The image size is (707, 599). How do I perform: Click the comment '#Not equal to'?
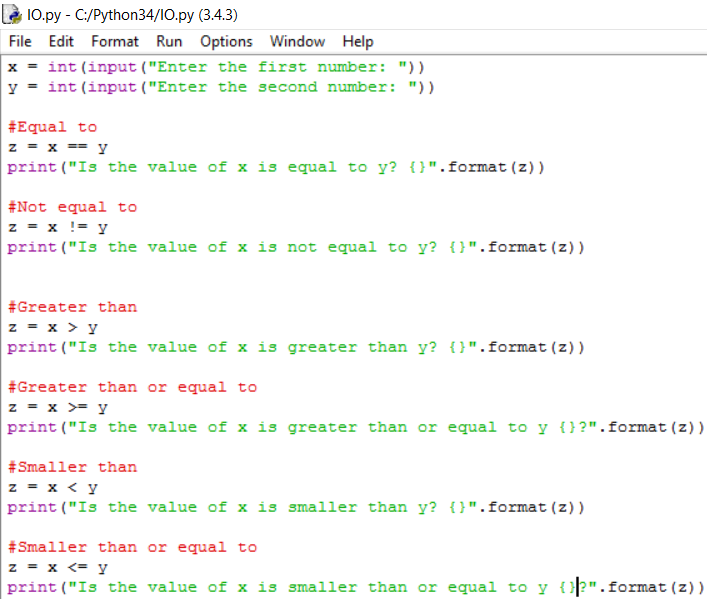click(72, 207)
